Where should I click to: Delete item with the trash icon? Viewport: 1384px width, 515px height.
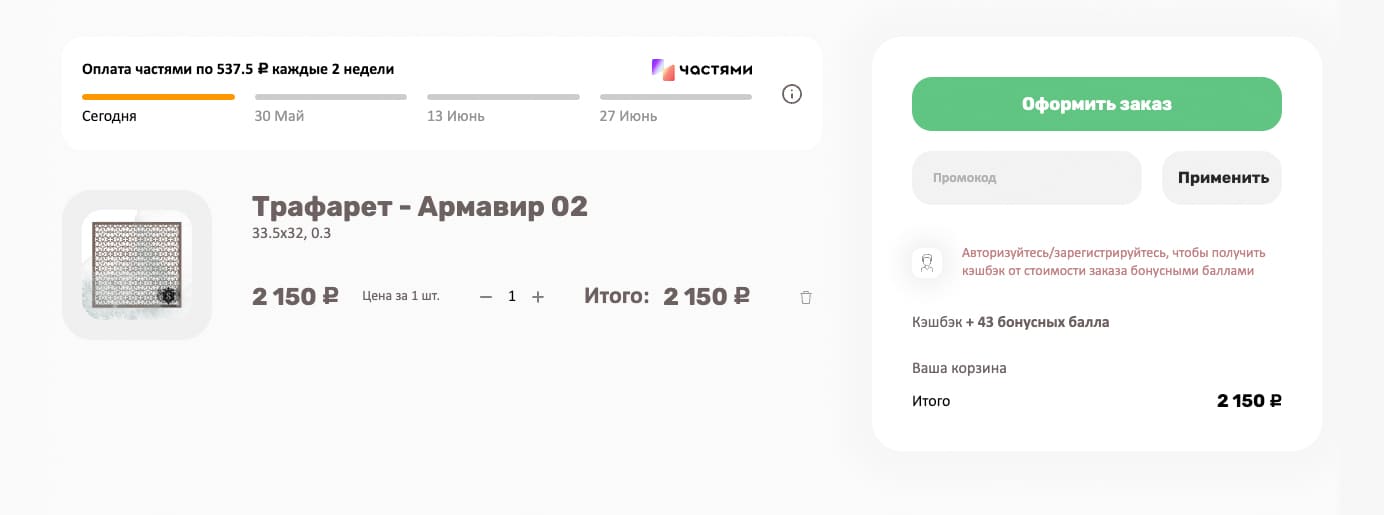806,297
